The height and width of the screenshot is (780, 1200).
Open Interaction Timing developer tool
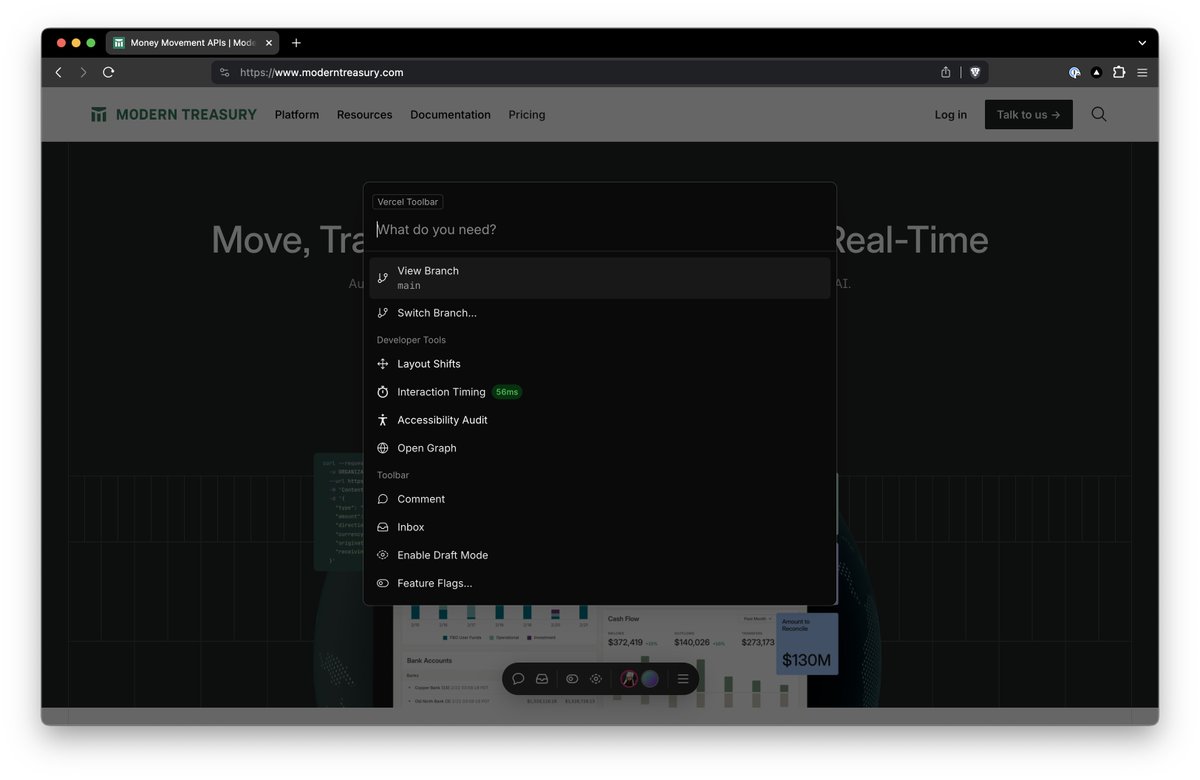(x=600, y=392)
